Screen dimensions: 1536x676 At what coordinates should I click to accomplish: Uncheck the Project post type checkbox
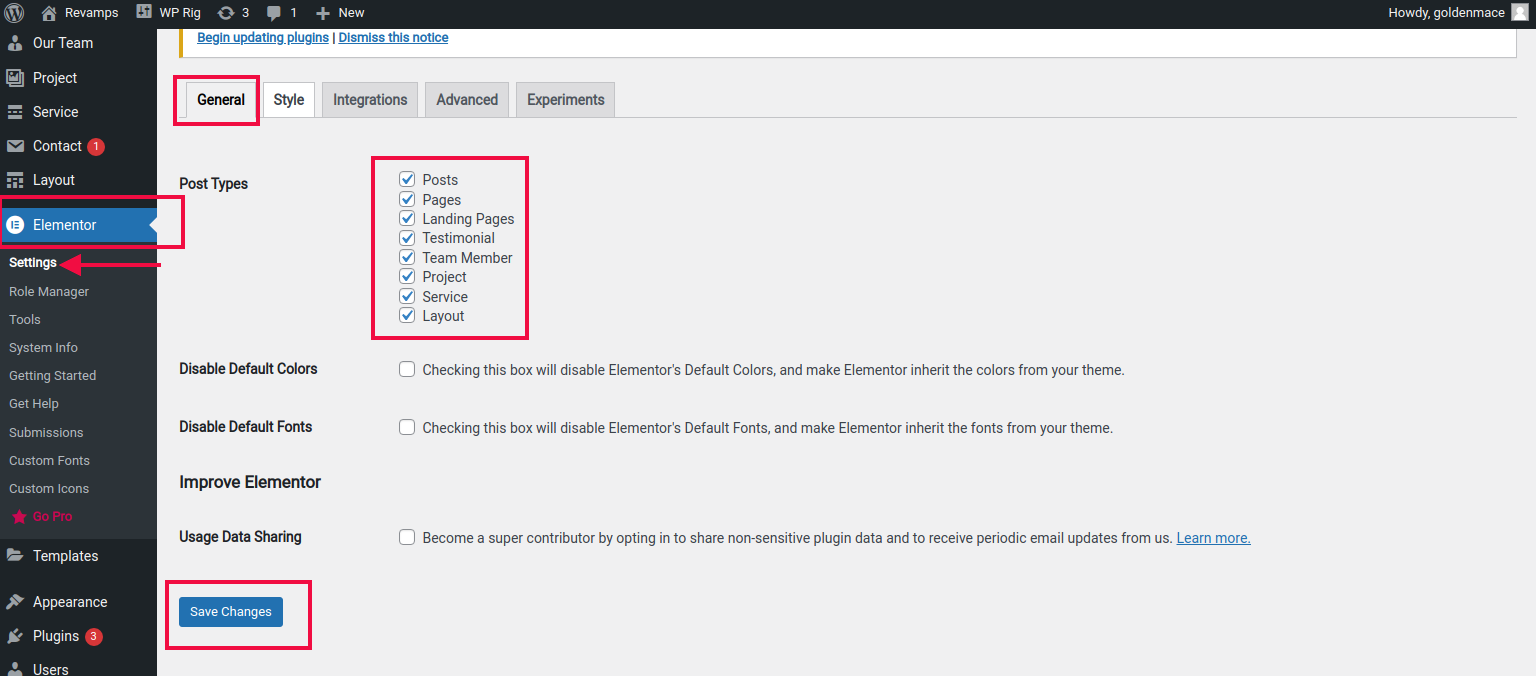coord(407,276)
